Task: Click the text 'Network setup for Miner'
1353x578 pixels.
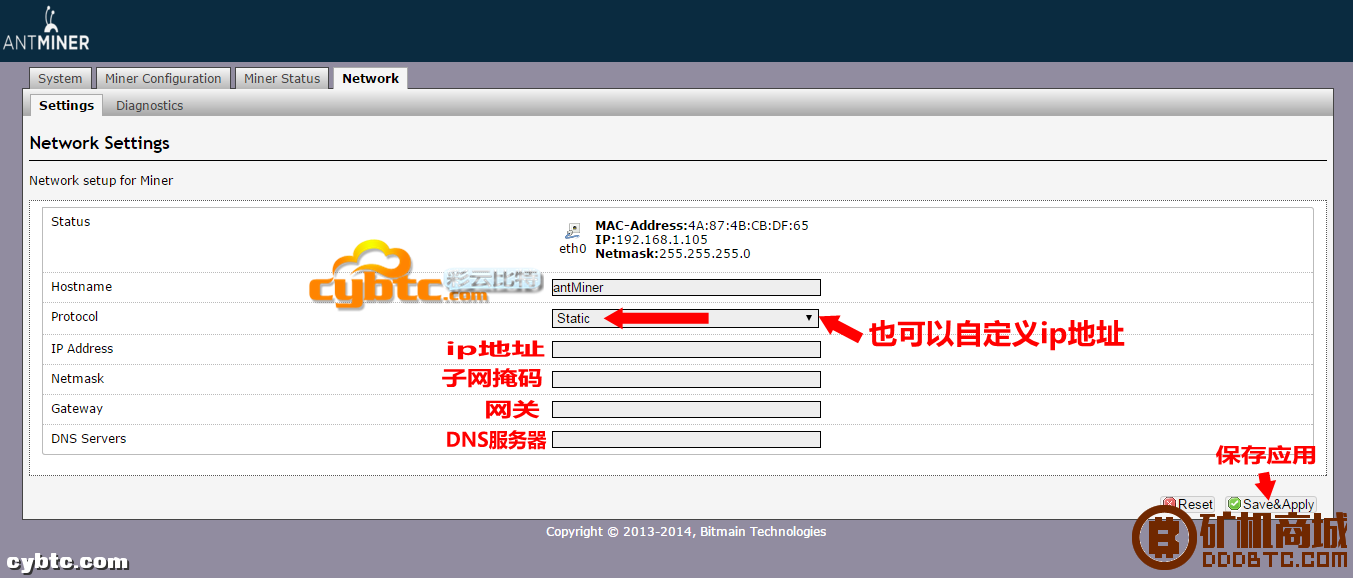Action: pyautogui.click(x=101, y=181)
